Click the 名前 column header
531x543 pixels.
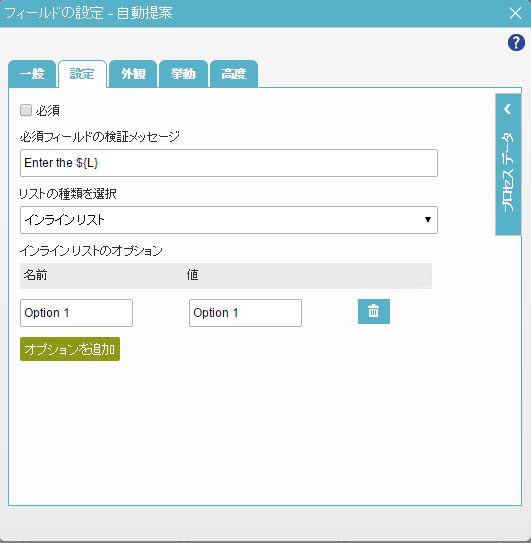click(x=35, y=275)
